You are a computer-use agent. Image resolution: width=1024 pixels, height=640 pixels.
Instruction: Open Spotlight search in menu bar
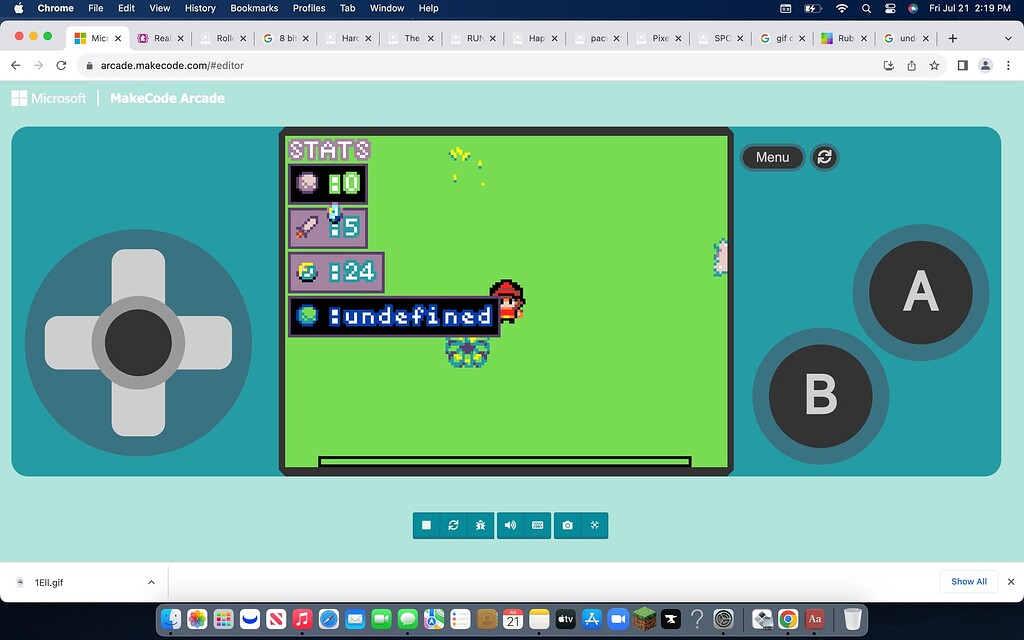pyautogui.click(x=866, y=8)
